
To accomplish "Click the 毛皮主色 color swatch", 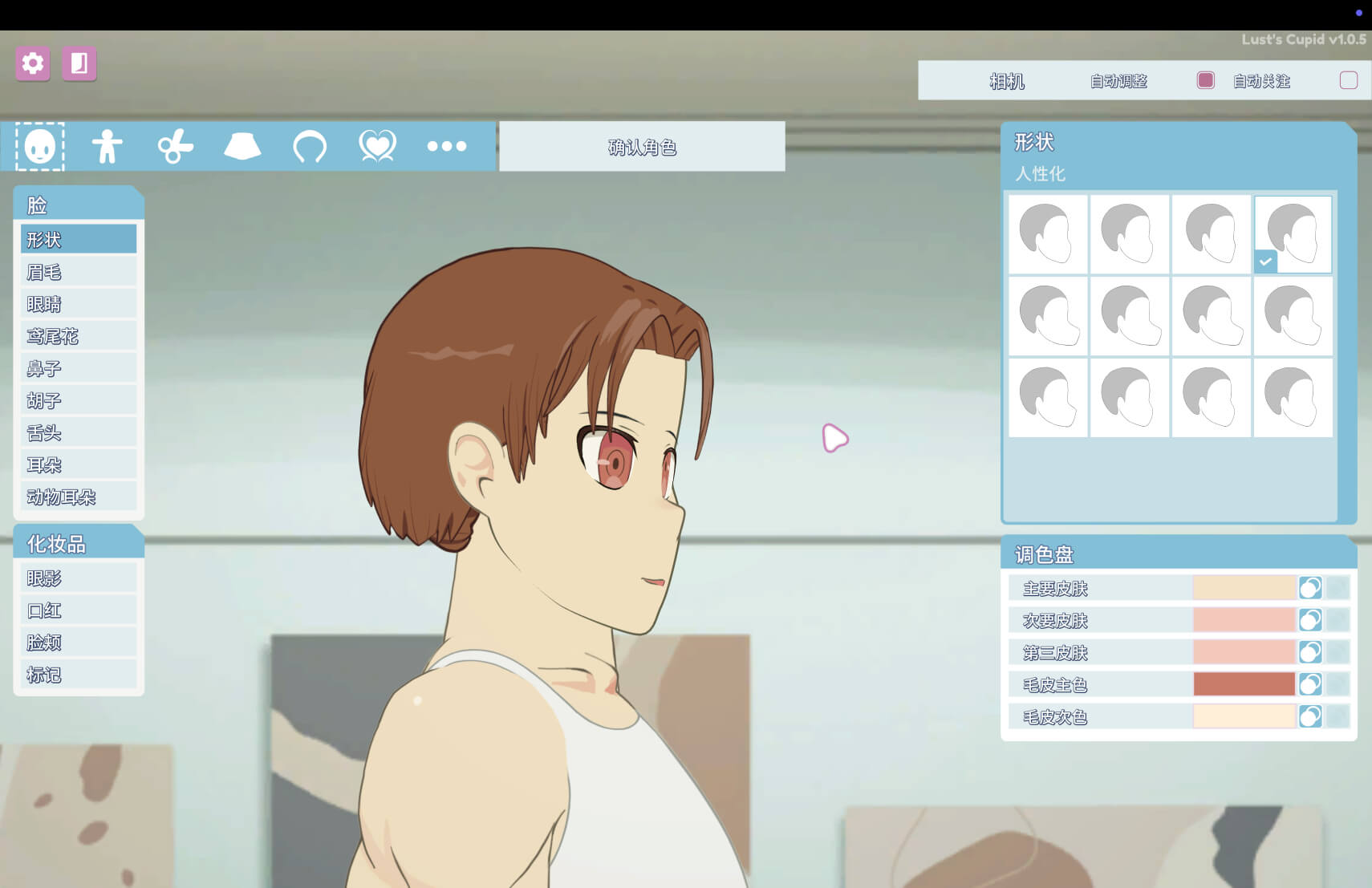I will tap(1244, 684).
